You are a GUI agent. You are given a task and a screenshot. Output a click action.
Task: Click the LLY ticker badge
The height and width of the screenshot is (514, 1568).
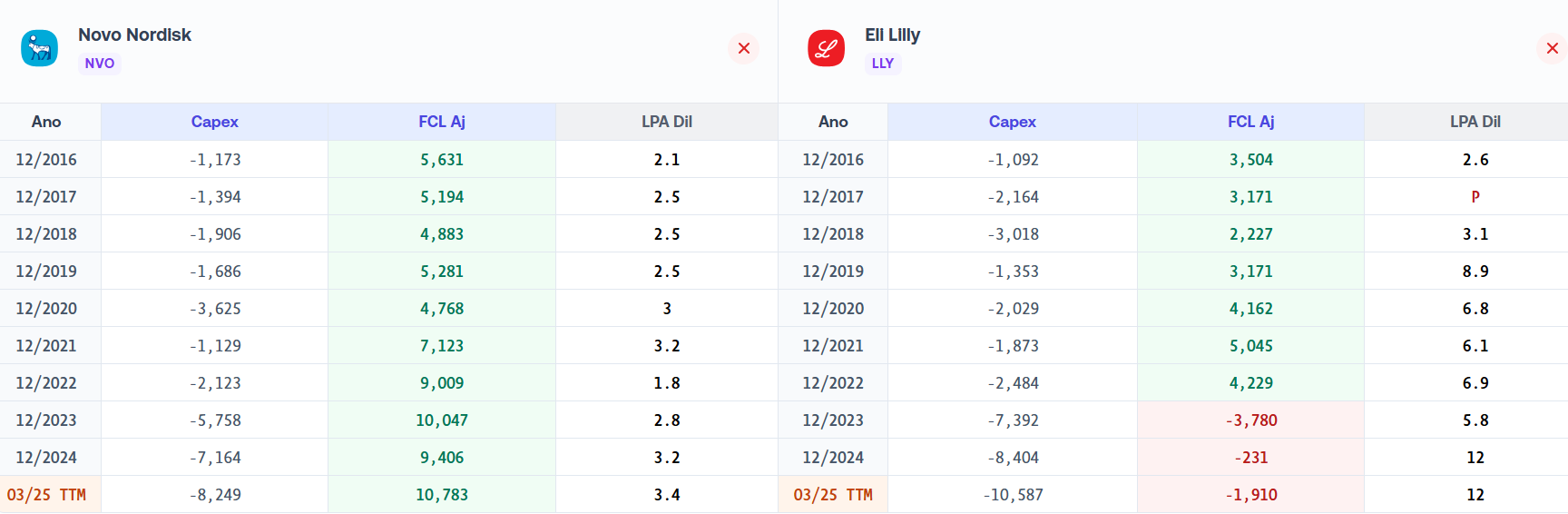click(x=883, y=64)
